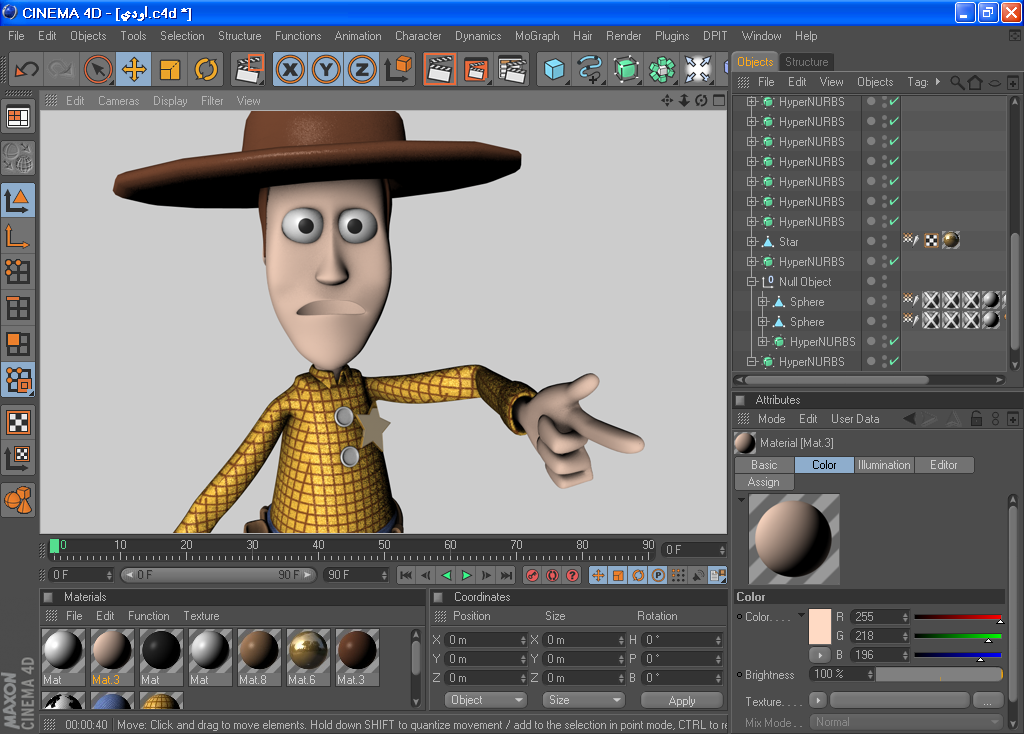1024x734 pixels.
Task: Click the viewport zoom icon
Action: coord(684,101)
